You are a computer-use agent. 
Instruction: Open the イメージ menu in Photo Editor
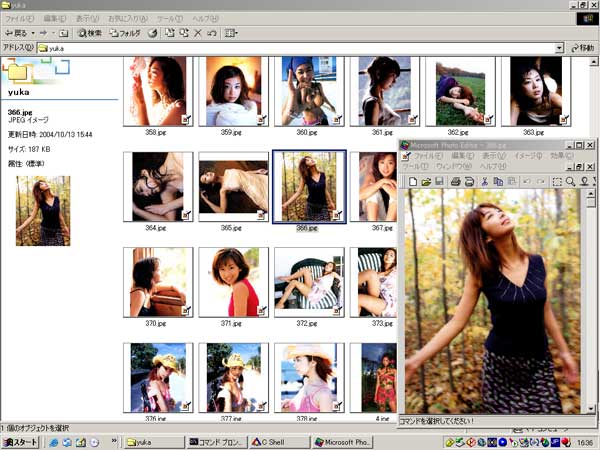528,156
